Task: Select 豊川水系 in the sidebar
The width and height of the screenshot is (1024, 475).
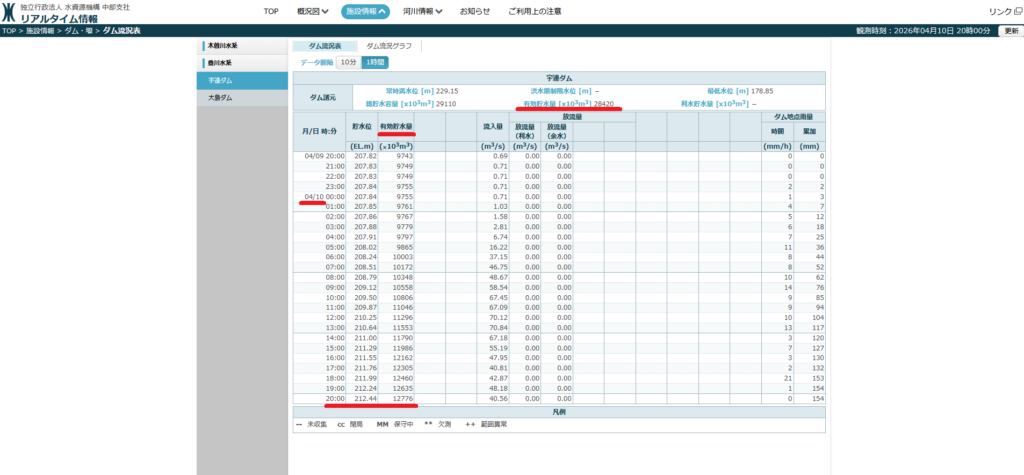Action: [x=222, y=63]
